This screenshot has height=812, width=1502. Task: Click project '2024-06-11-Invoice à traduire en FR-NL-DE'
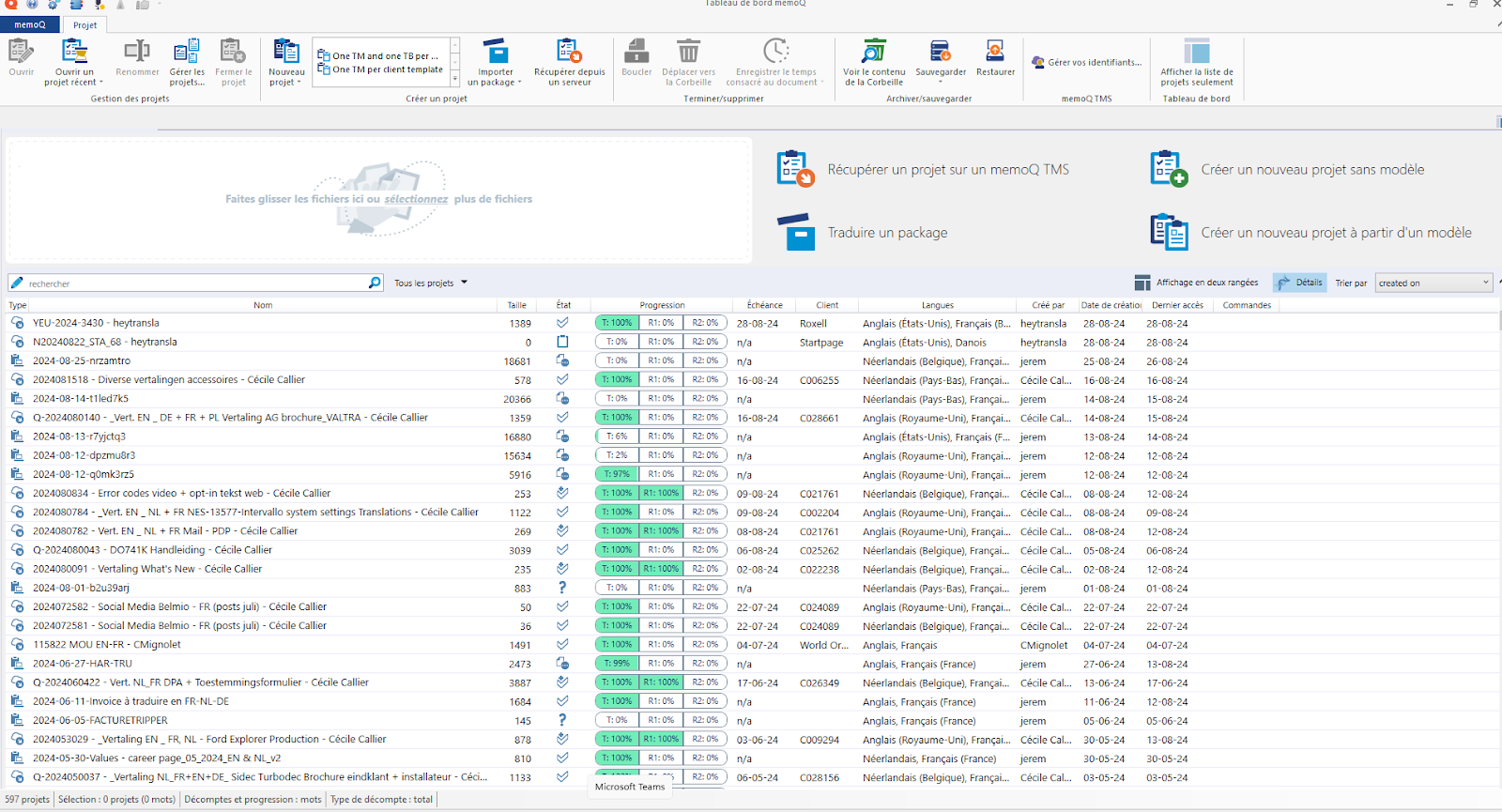(x=130, y=701)
